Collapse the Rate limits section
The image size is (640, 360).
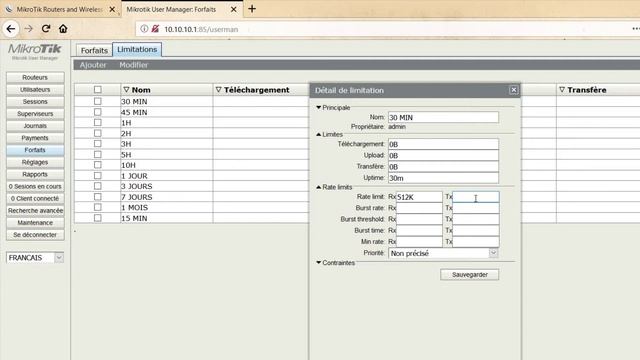click(x=319, y=187)
